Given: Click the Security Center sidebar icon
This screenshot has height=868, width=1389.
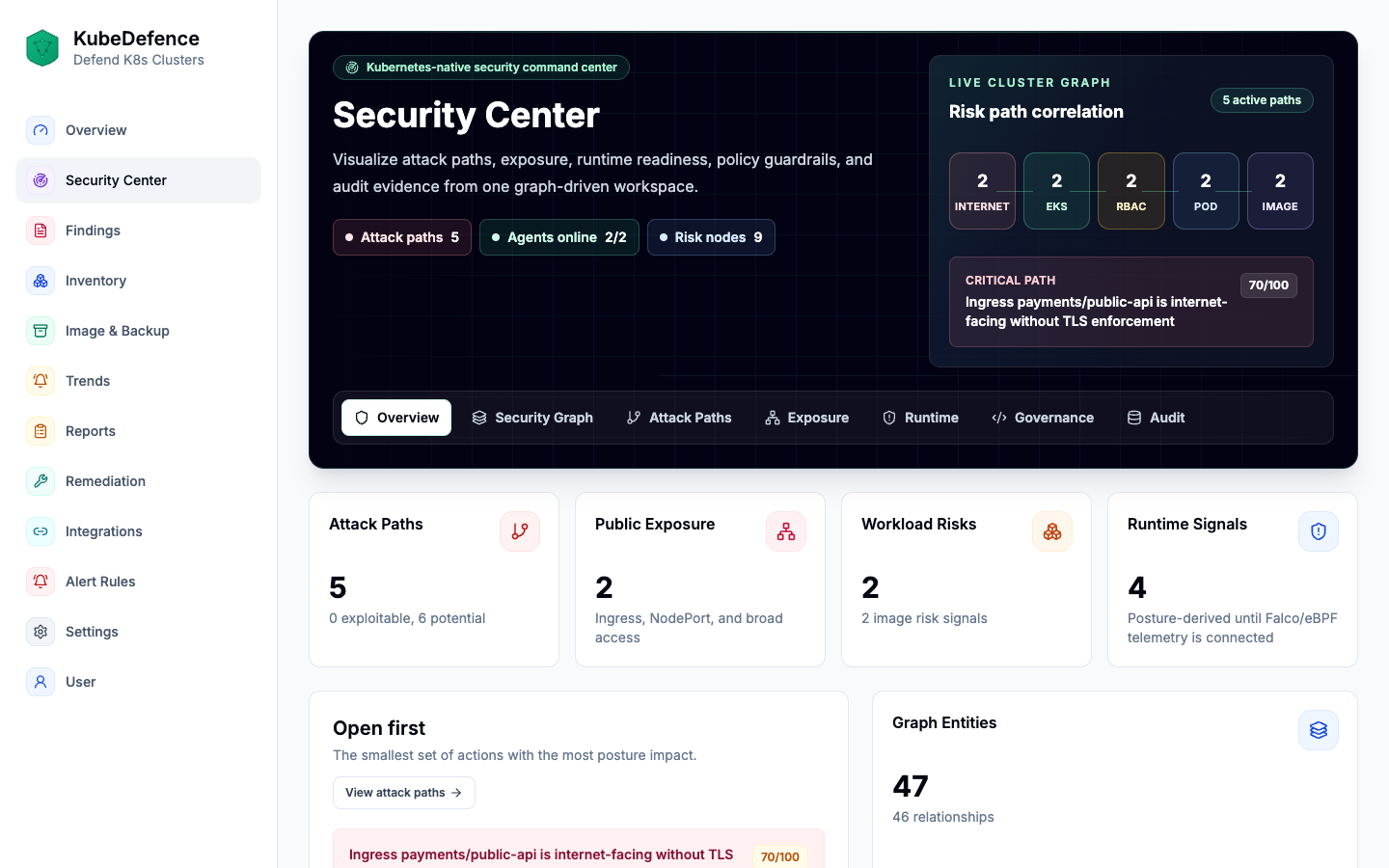Looking at the screenshot, I should pos(41,180).
